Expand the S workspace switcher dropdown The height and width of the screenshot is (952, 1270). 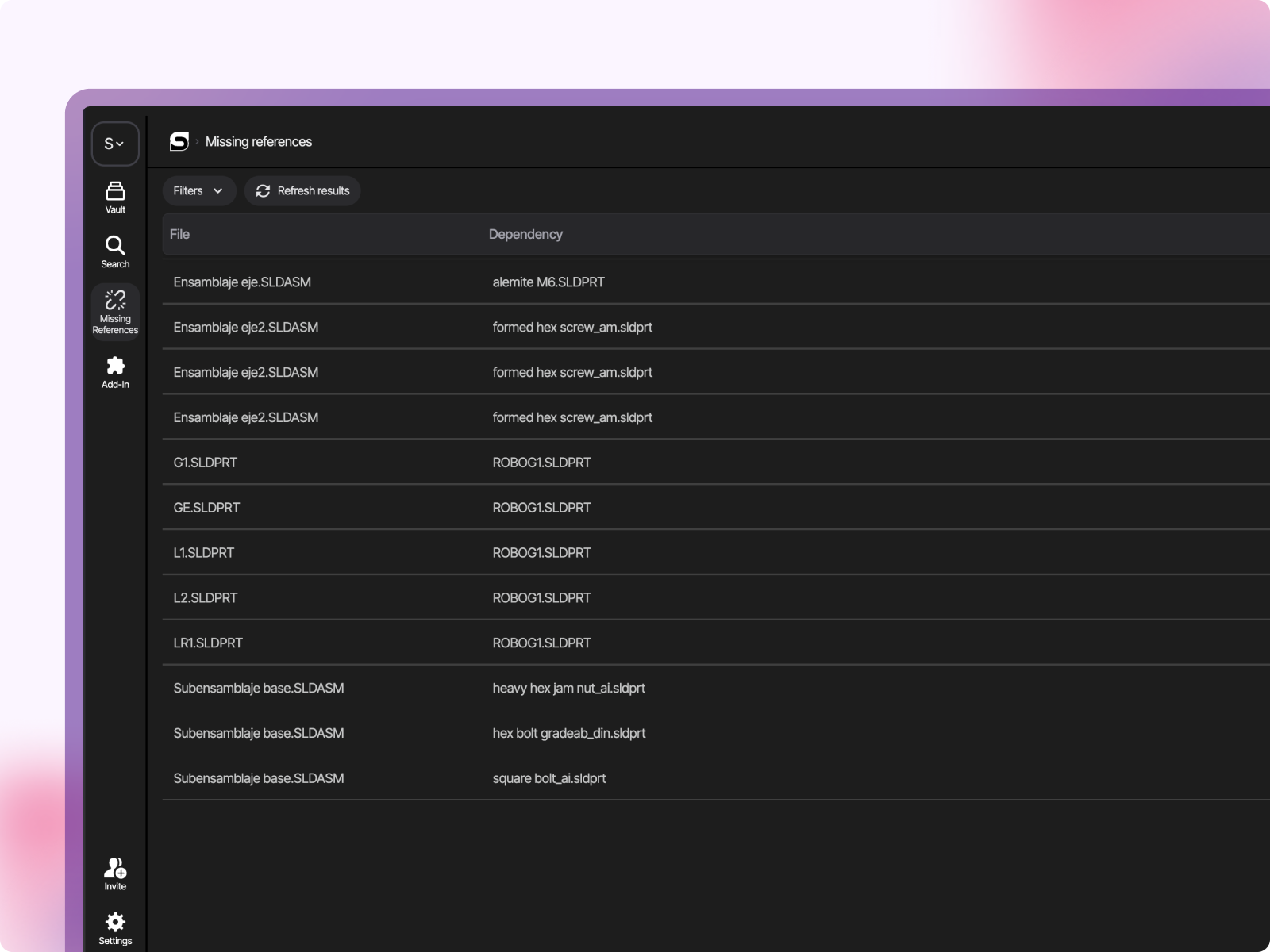click(x=115, y=144)
